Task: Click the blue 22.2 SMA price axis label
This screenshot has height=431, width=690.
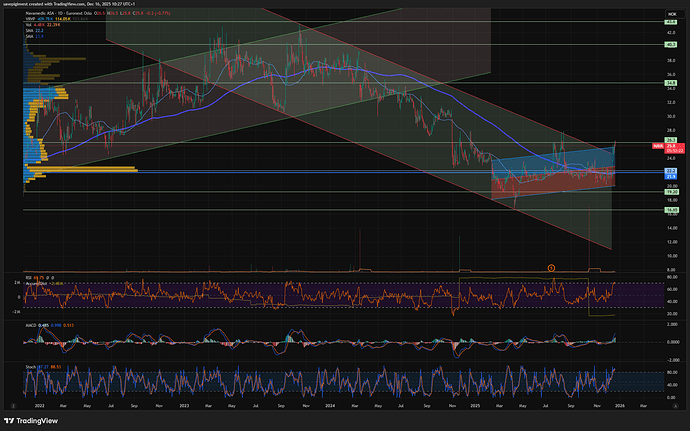Action: click(672, 171)
